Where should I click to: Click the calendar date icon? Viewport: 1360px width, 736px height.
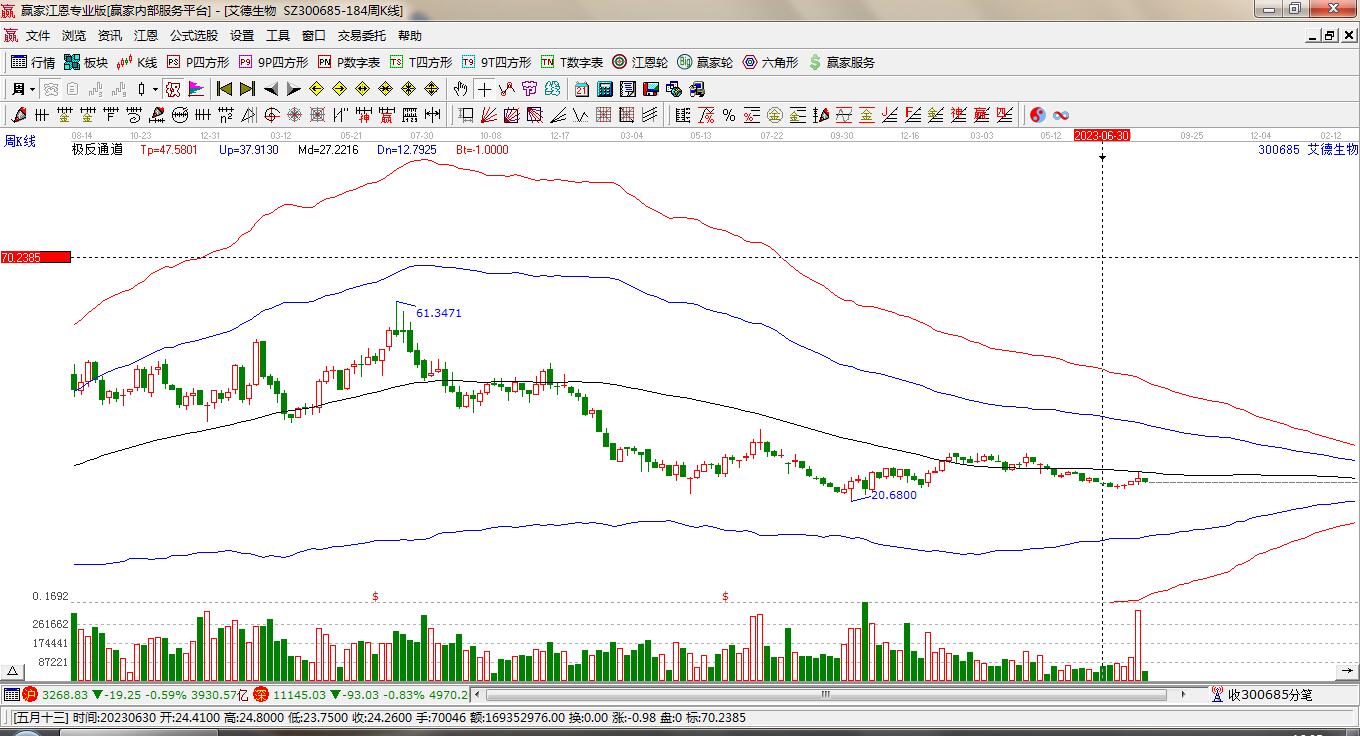pyautogui.click(x=581, y=89)
